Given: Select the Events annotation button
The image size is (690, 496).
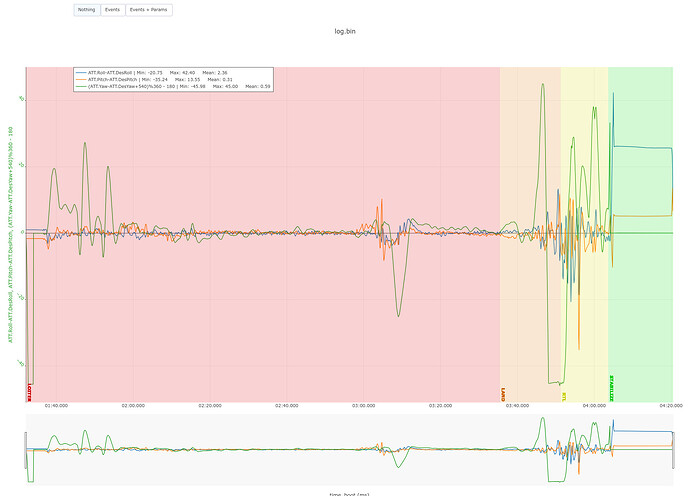Looking at the screenshot, I should pos(113,10).
